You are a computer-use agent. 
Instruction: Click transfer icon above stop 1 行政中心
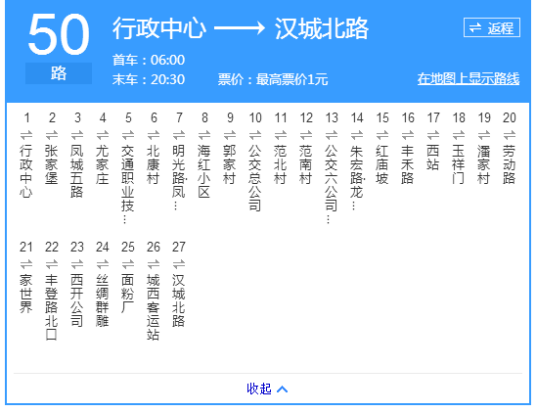point(26,135)
